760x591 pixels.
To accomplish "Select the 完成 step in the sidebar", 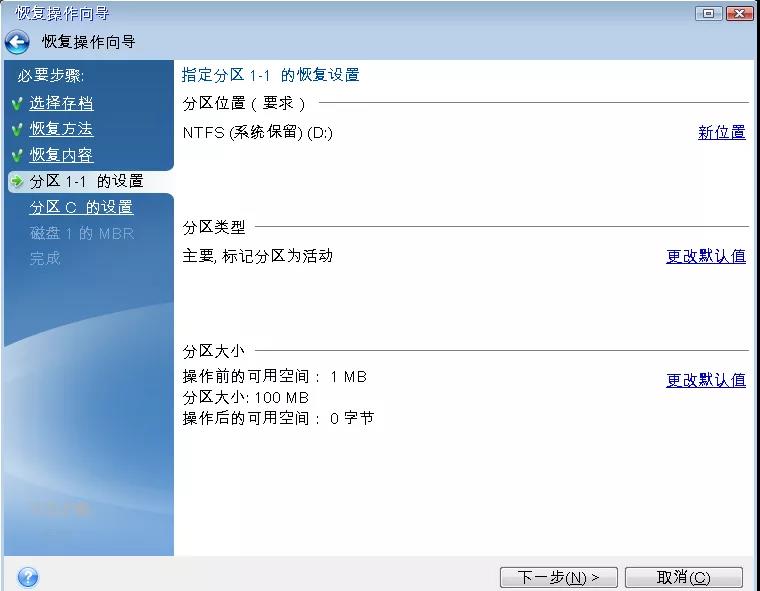I will coord(45,258).
